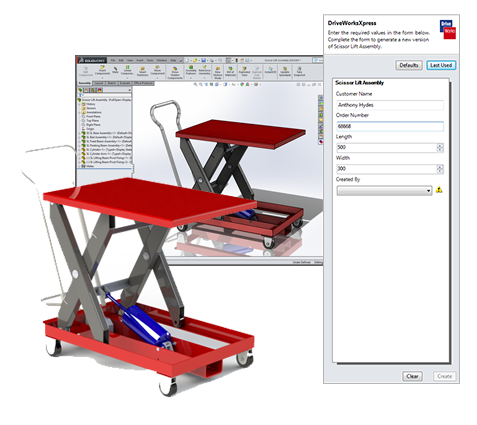
Task: Expand the History tree node
Action: click(79, 104)
